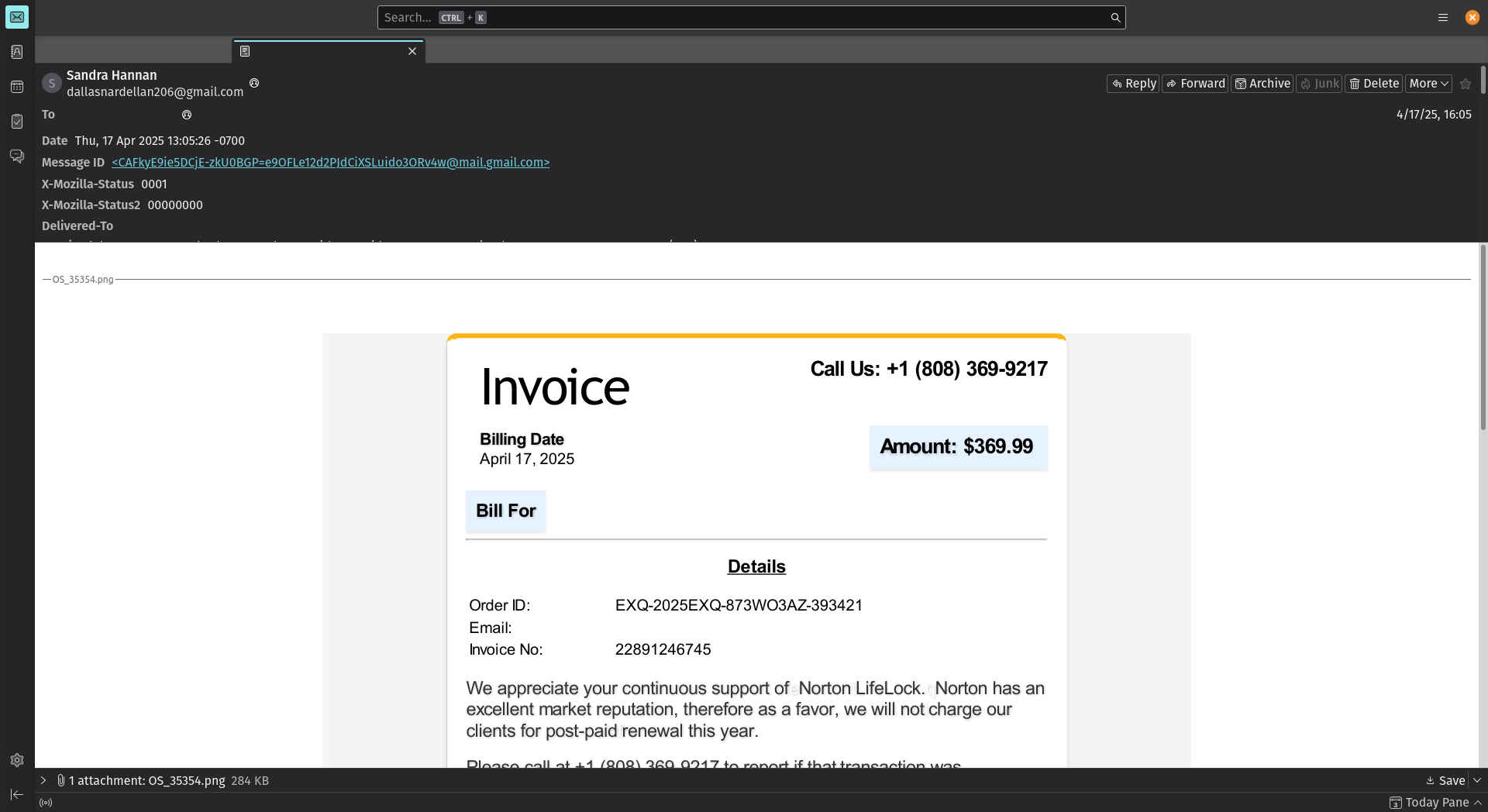Delete this message
This screenshot has height=812, width=1488.
(x=1374, y=84)
